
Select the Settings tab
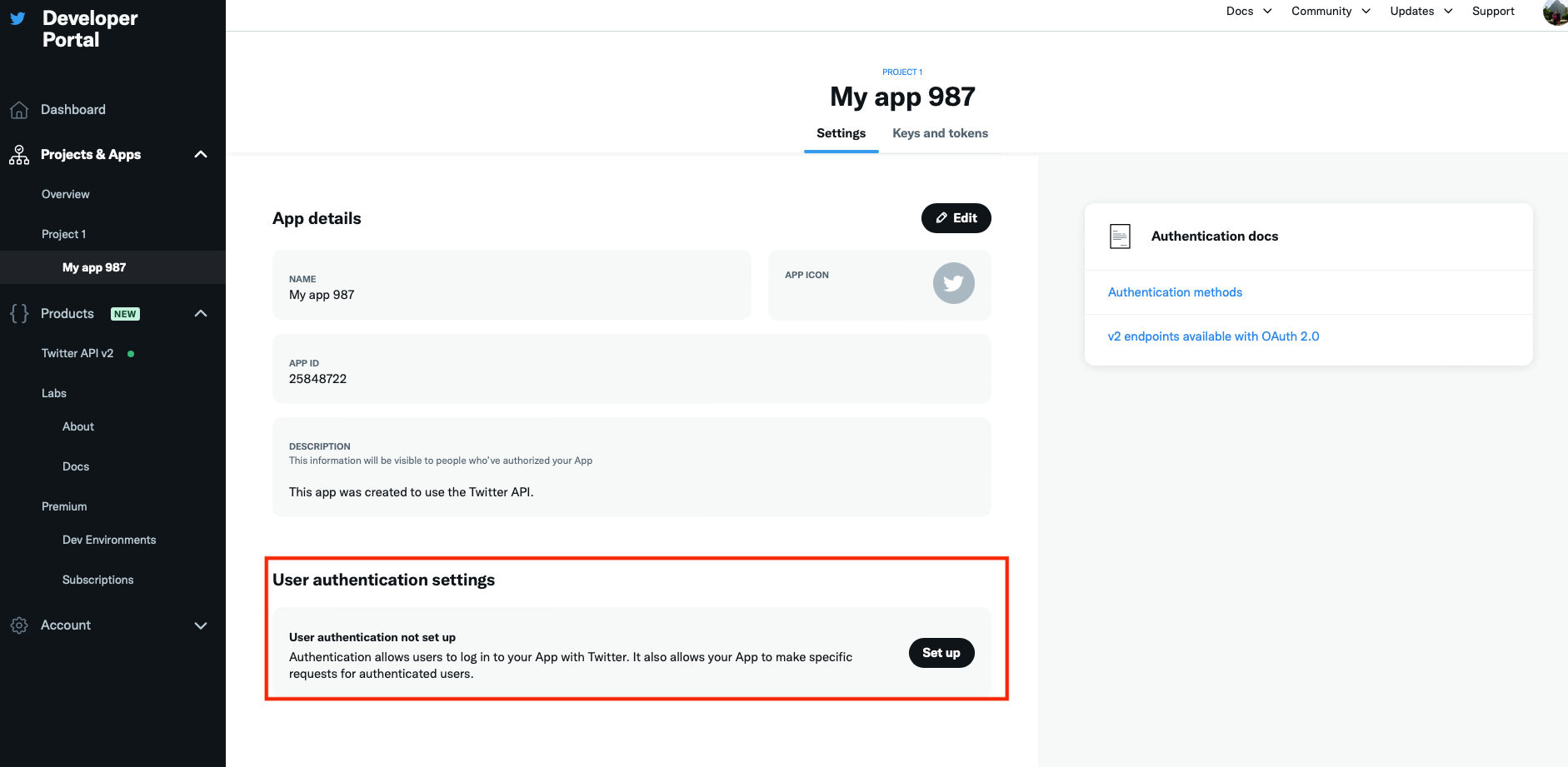[841, 133]
